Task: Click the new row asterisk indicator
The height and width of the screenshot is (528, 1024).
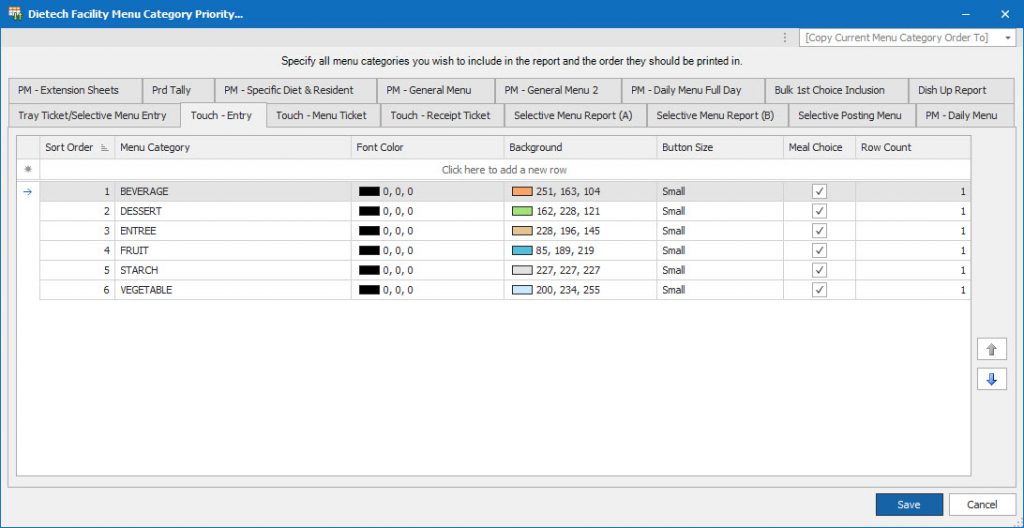Action: pos(28,170)
